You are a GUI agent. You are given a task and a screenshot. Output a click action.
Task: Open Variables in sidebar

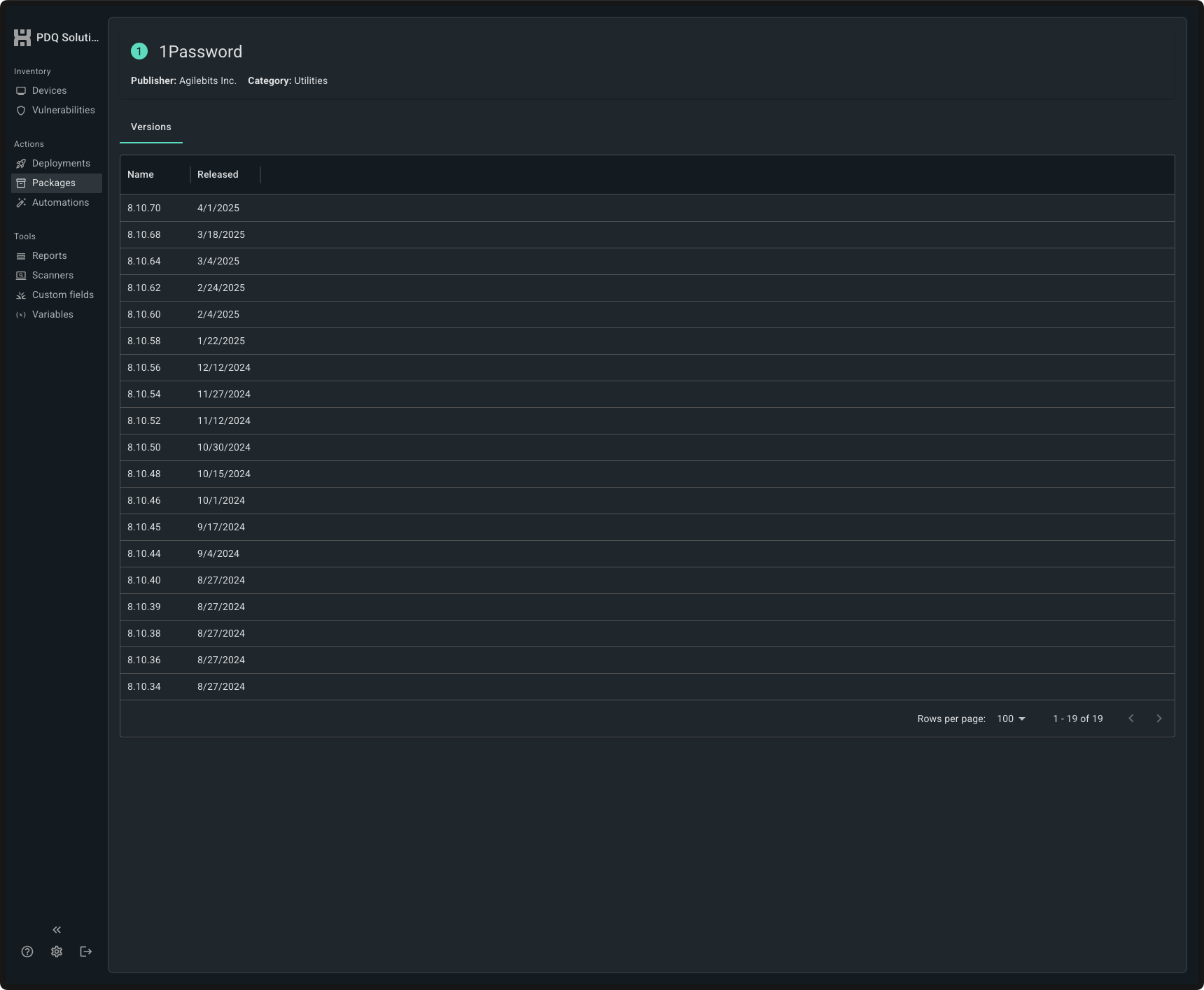tap(57, 315)
